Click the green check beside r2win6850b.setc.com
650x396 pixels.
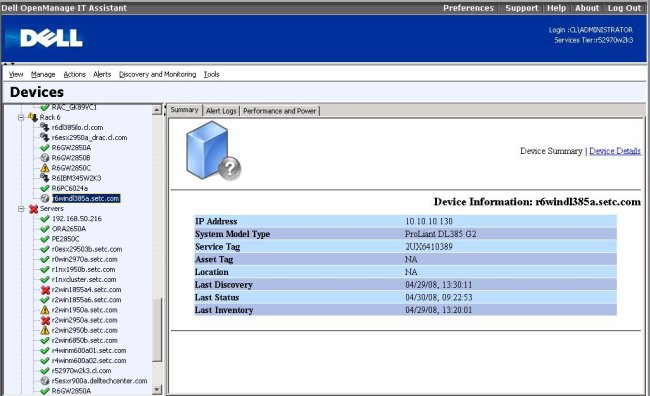pyautogui.click(x=45, y=340)
